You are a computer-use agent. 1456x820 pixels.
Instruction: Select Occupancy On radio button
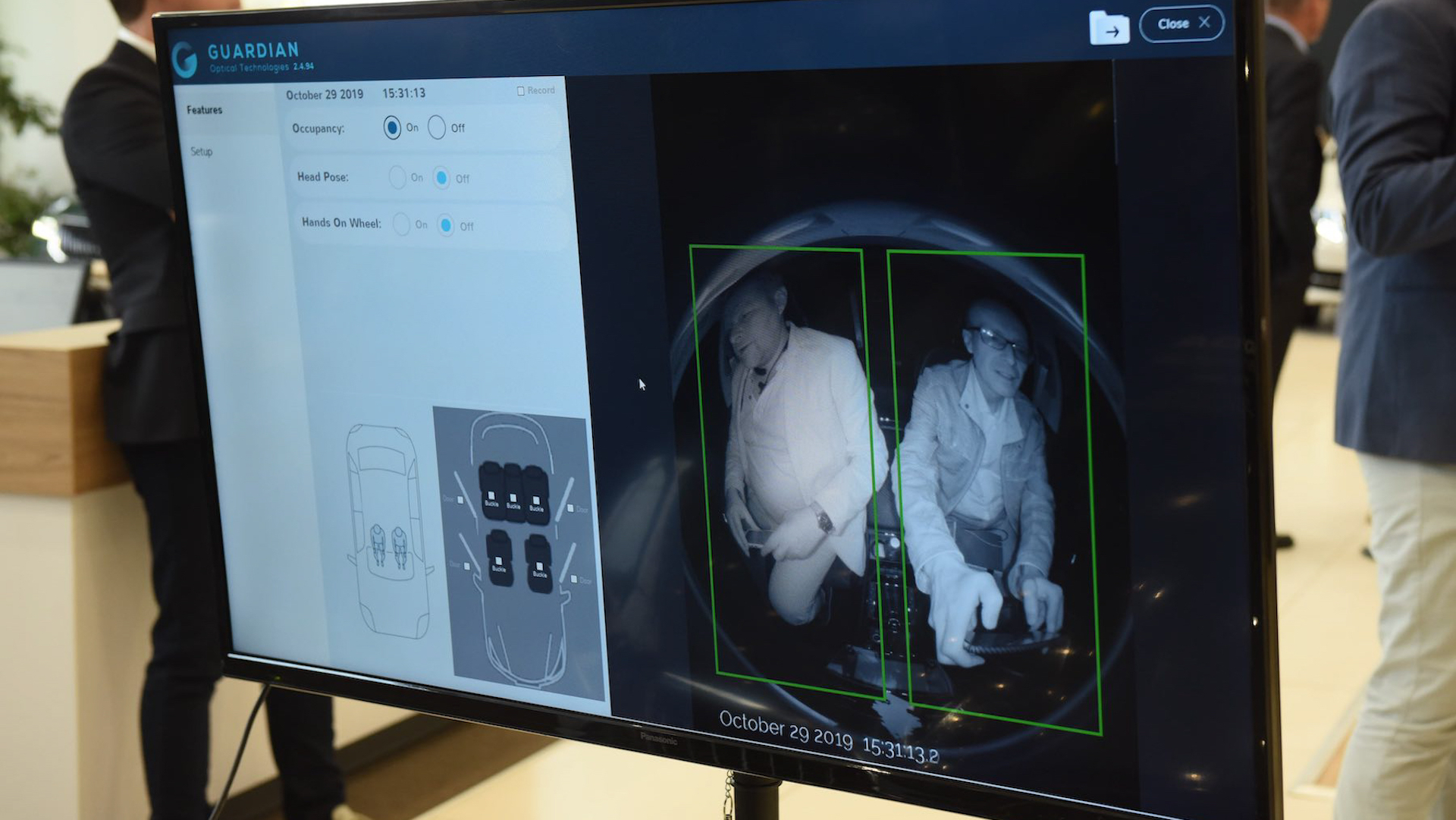pyautogui.click(x=392, y=127)
